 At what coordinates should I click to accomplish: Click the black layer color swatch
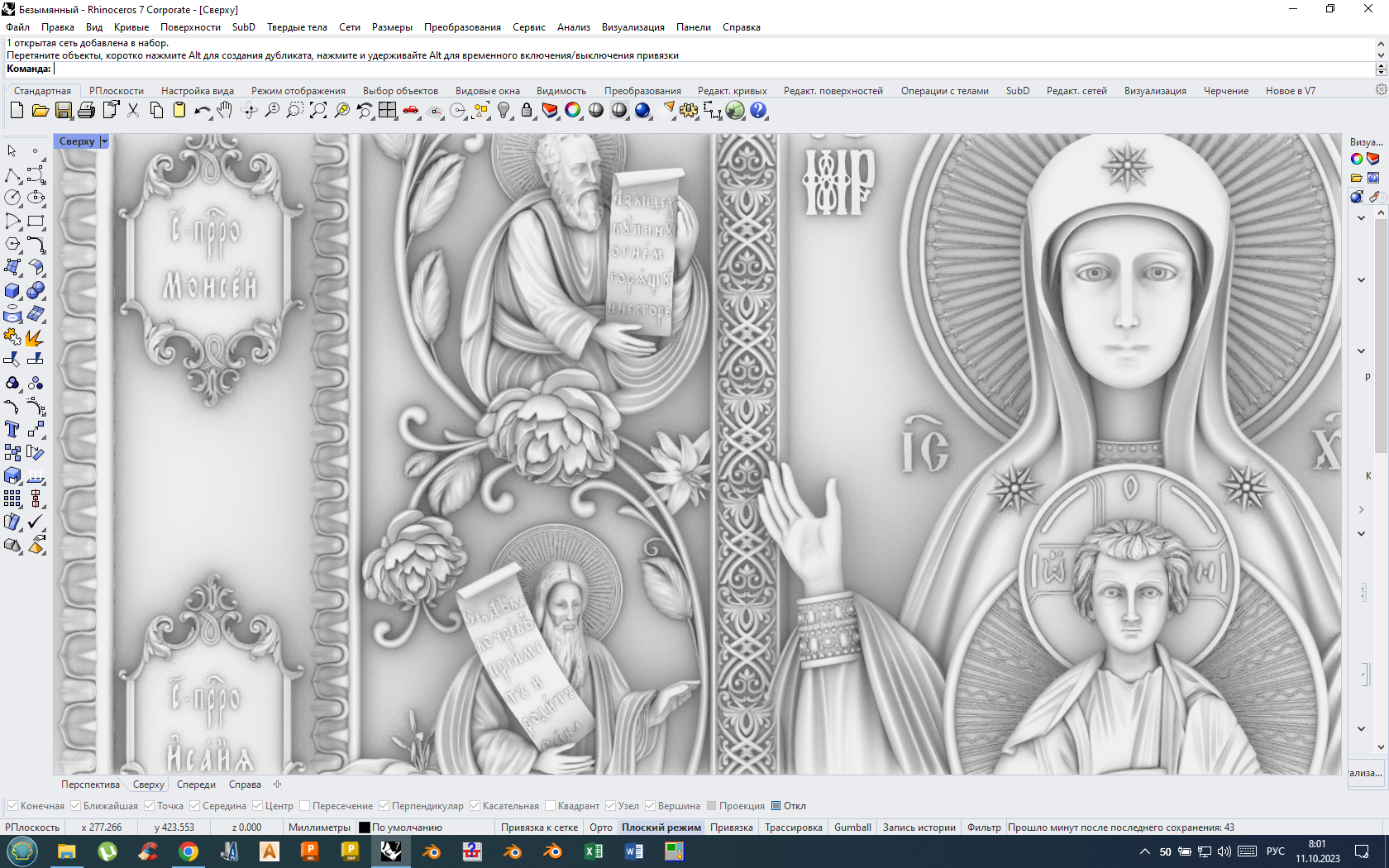click(x=365, y=827)
